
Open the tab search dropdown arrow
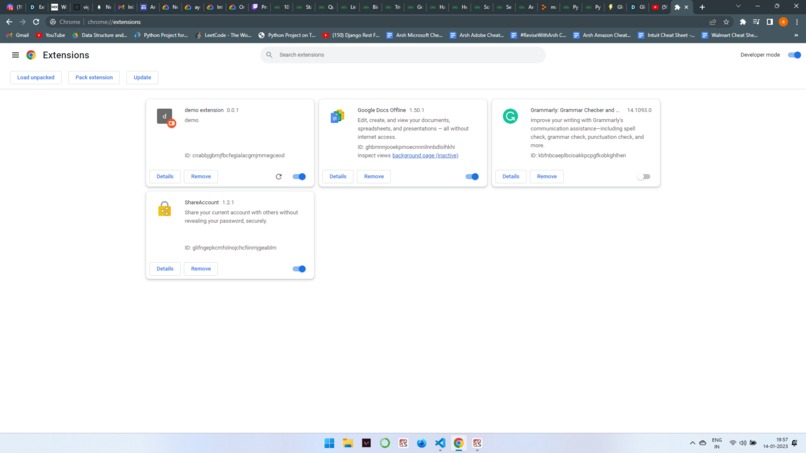pyautogui.click(x=738, y=7)
